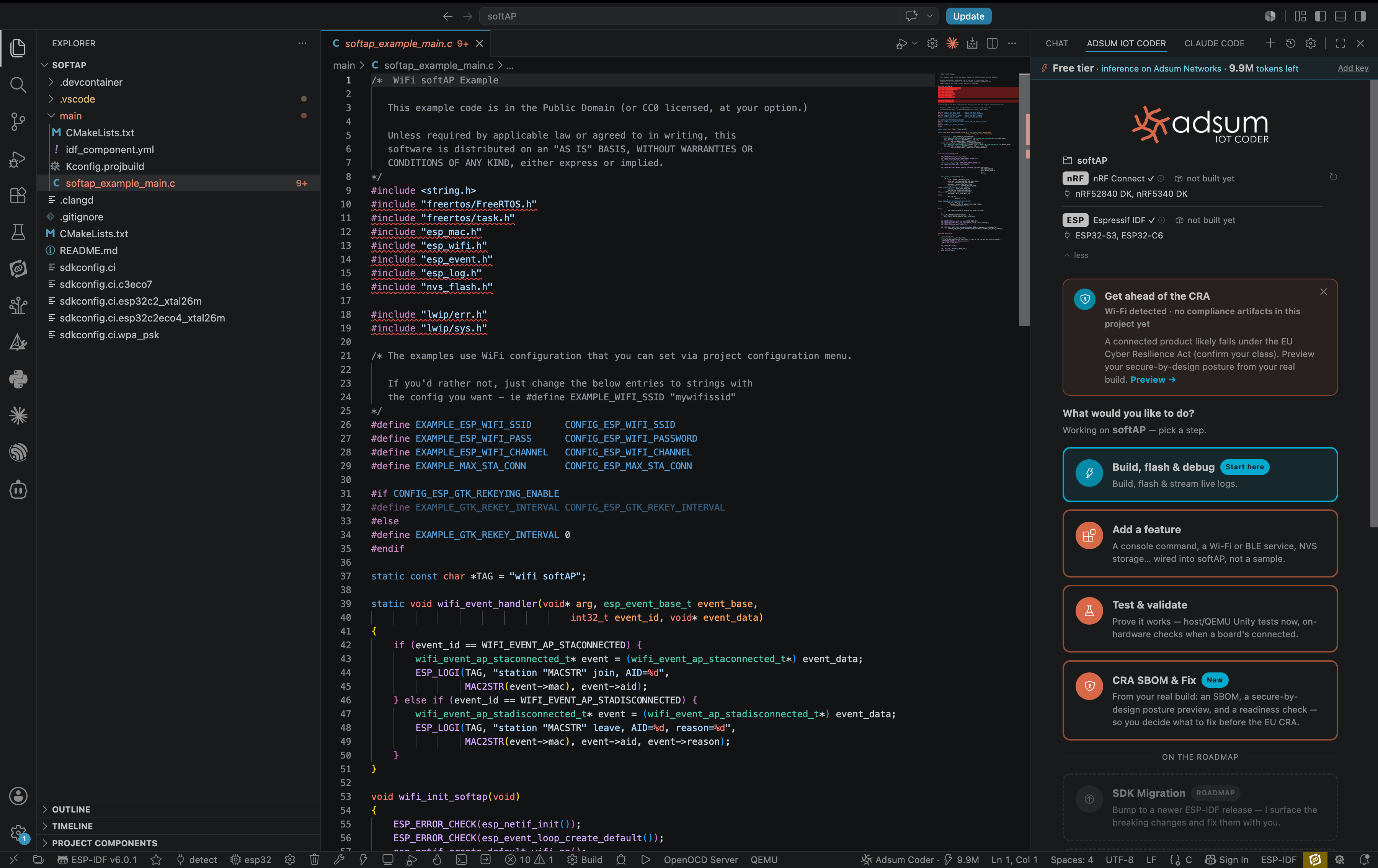Switch to the CHAT tab
The height and width of the screenshot is (868, 1378).
1057,44
